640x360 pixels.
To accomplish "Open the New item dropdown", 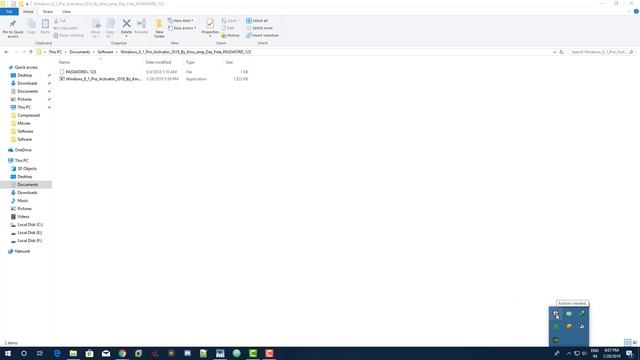I will 181,20.
